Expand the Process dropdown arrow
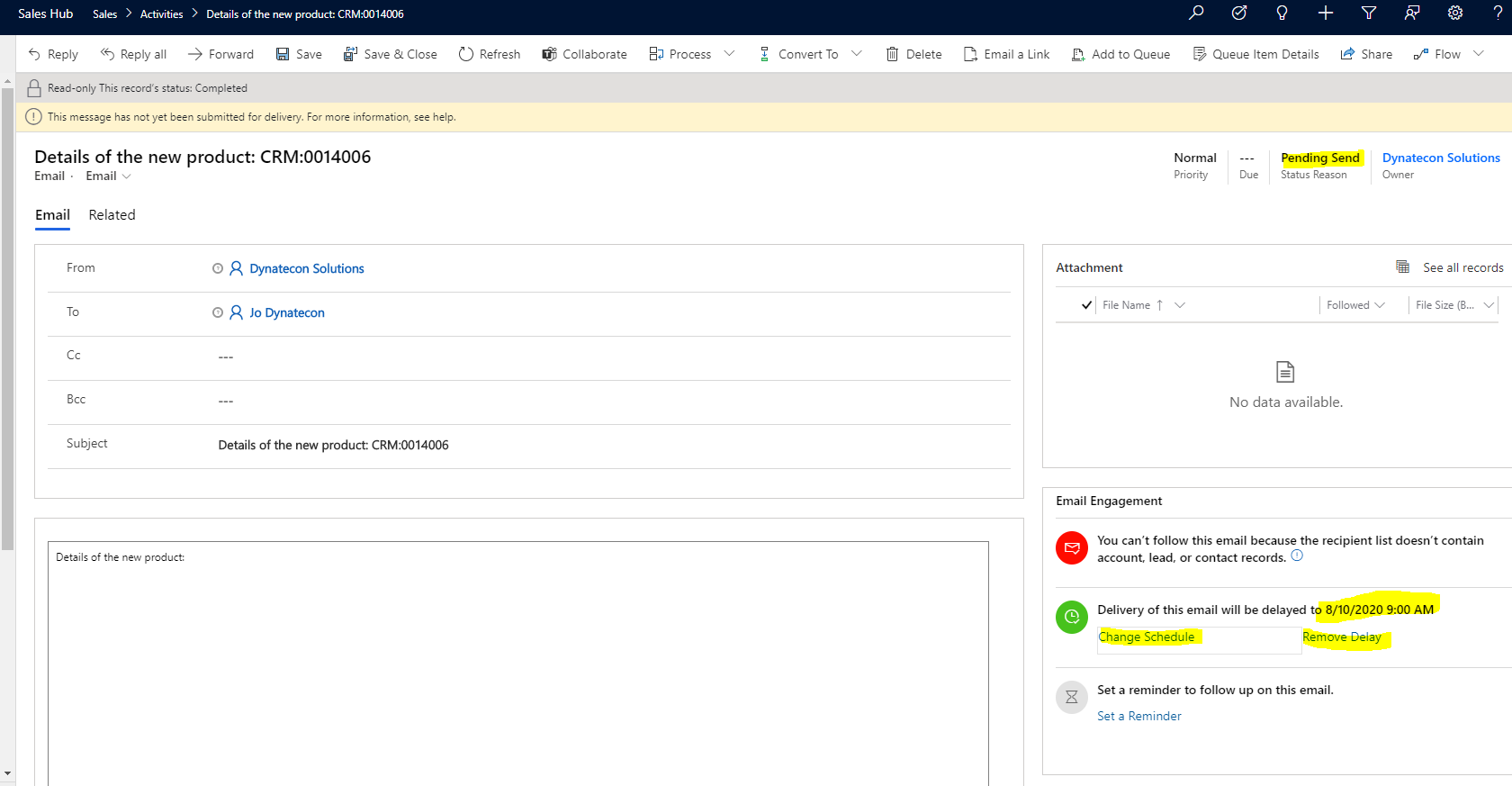This screenshot has width=1512, height=786. pos(729,54)
